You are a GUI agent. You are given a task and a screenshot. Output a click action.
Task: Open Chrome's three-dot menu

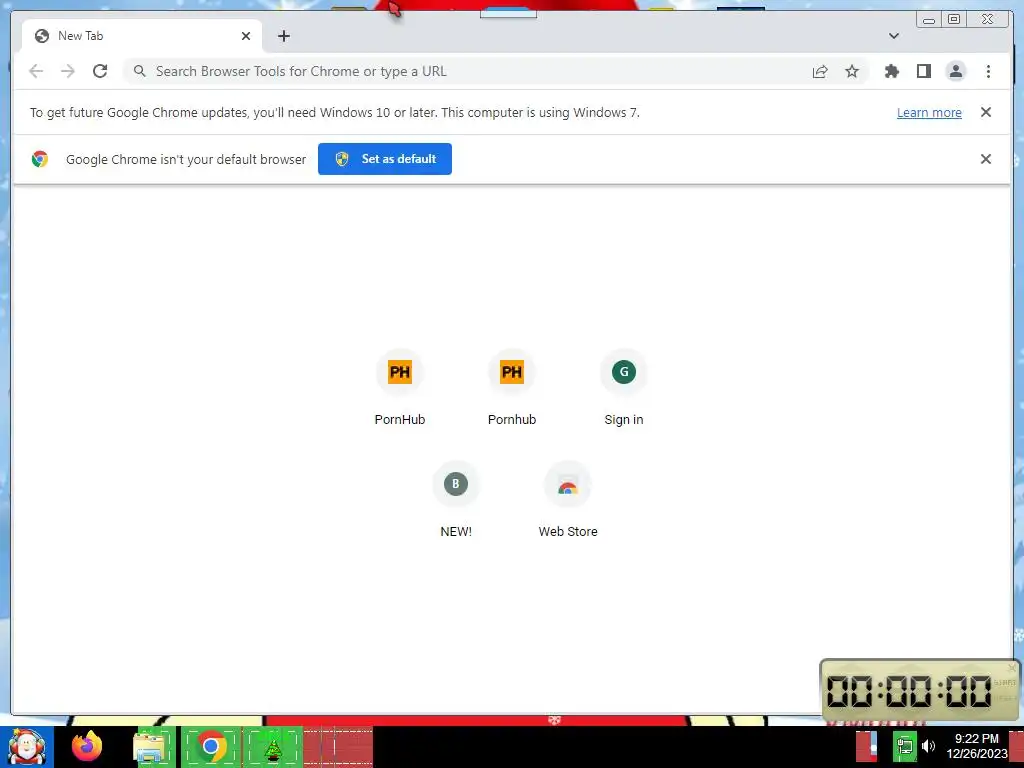pos(988,71)
